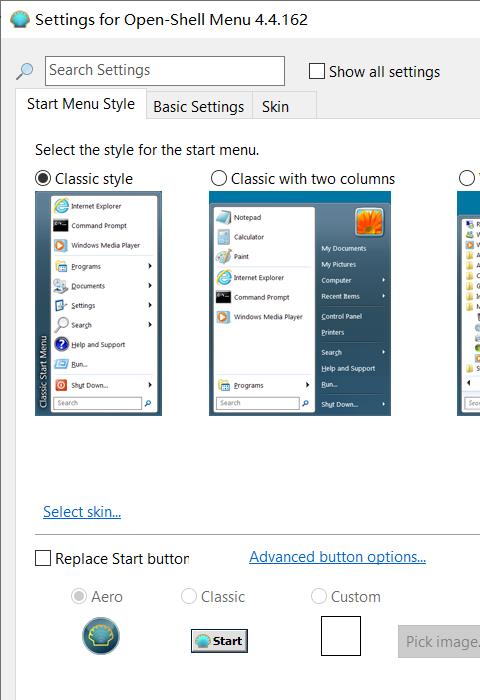
Task: Open the Skin tab
Action: pyautogui.click(x=284, y=107)
